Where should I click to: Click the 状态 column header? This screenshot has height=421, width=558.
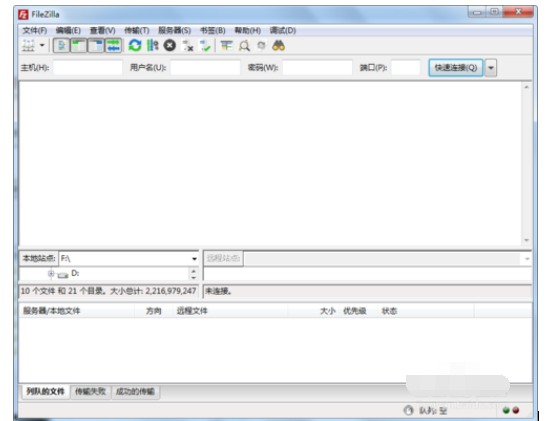coord(426,311)
